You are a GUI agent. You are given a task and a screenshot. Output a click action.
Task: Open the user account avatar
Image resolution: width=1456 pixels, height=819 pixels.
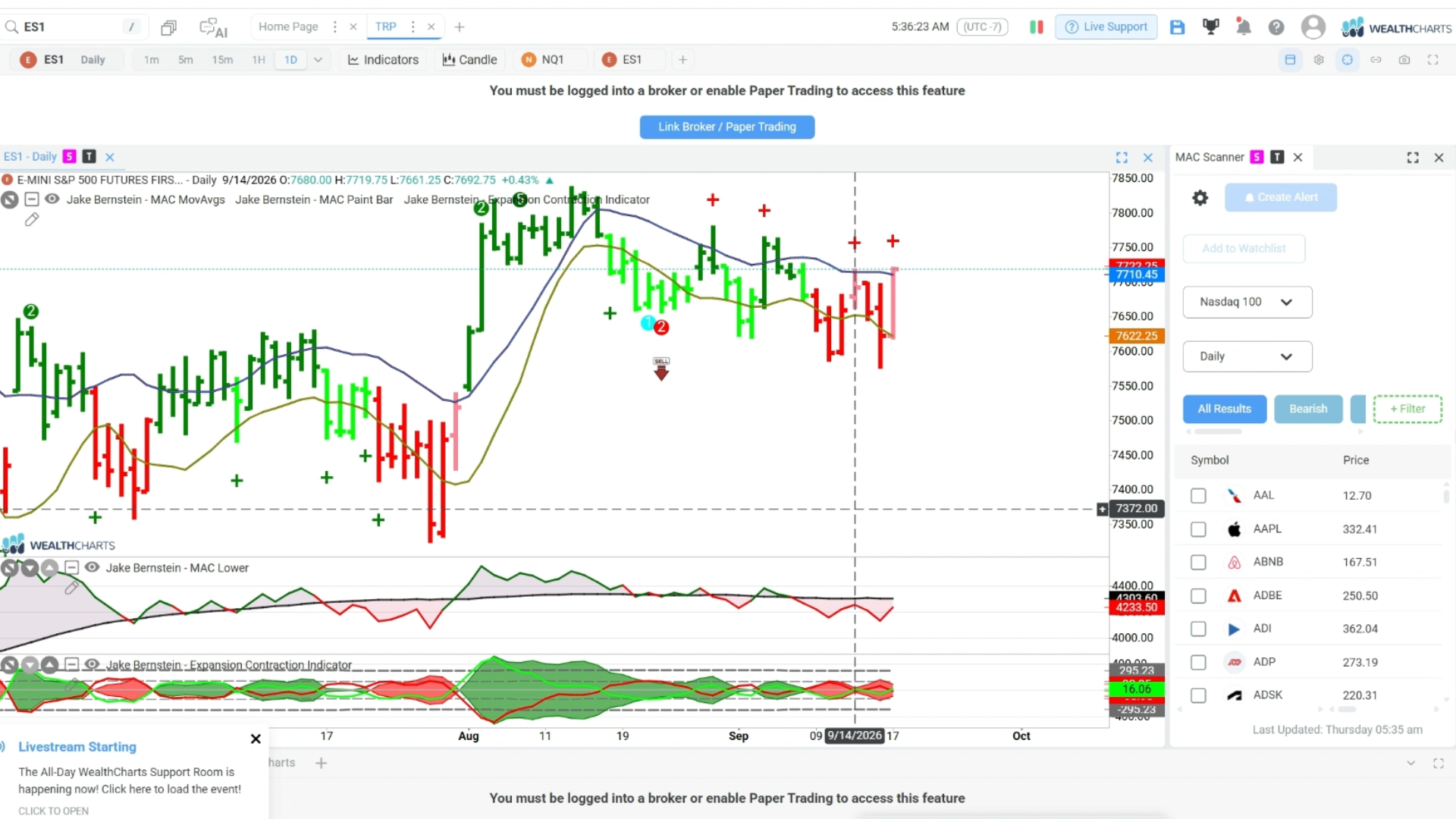(1313, 27)
